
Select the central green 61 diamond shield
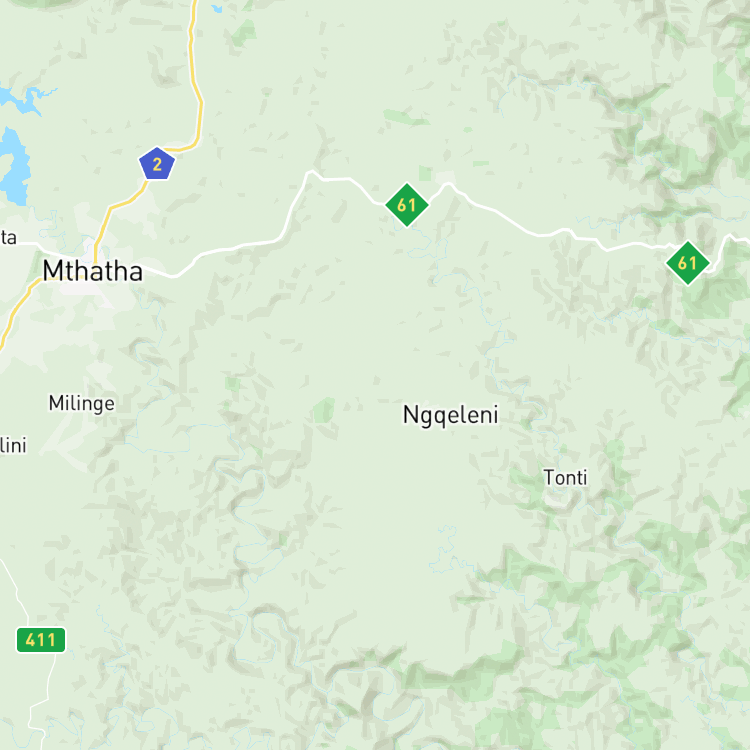(x=407, y=205)
